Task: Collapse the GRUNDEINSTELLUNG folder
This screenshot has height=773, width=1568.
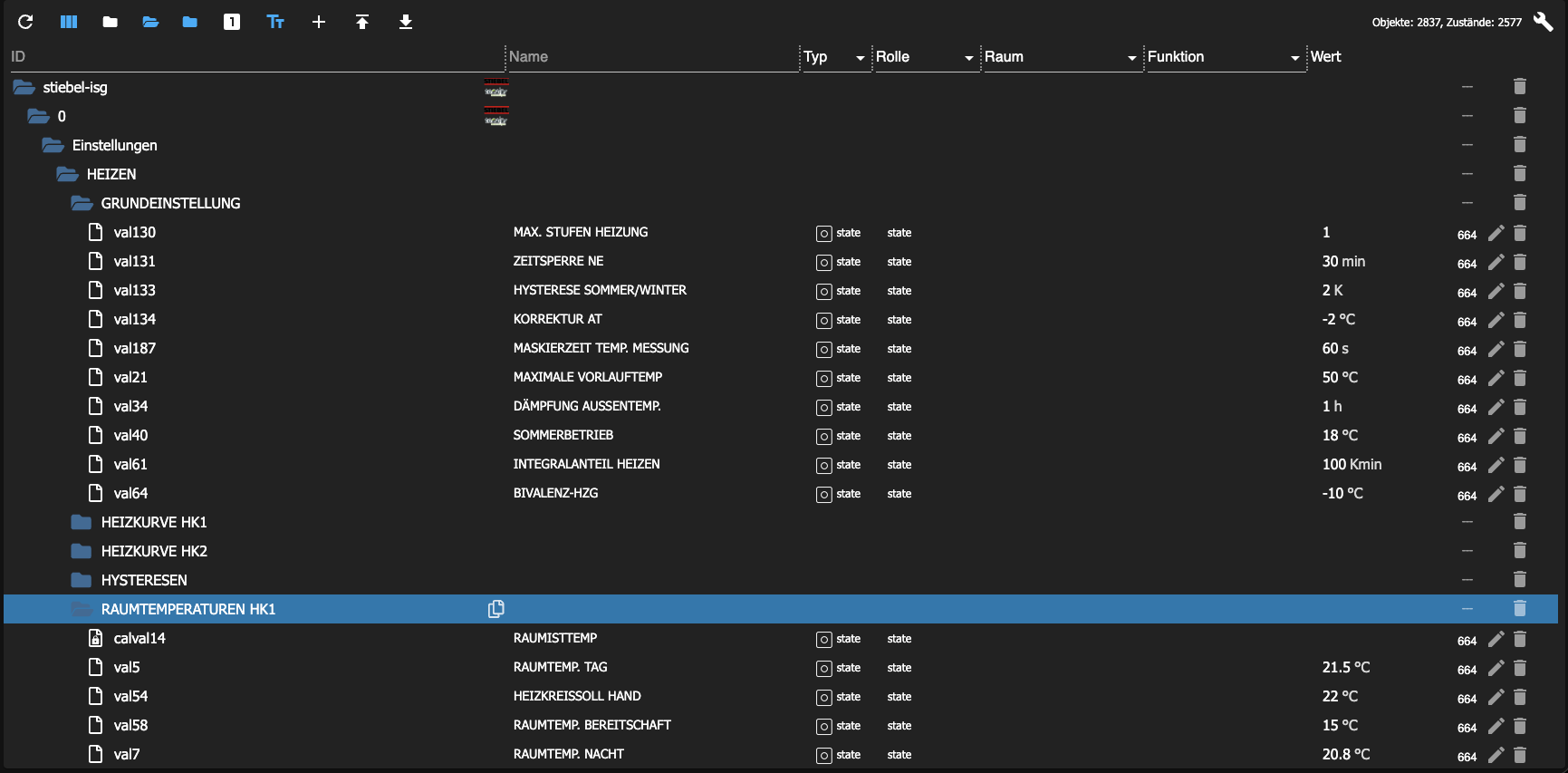Action: tap(82, 203)
